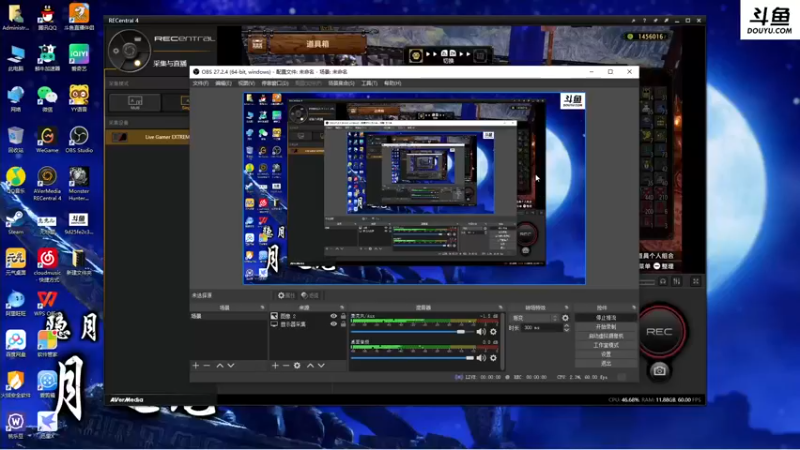
Task: Mute the desktop audio speaker icon
Action: (x=481, y=358)
